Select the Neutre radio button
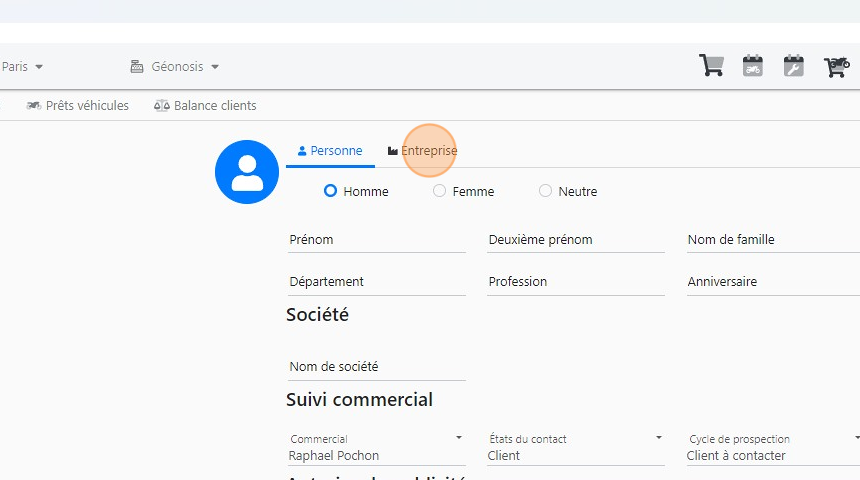 tap(545, 191)
